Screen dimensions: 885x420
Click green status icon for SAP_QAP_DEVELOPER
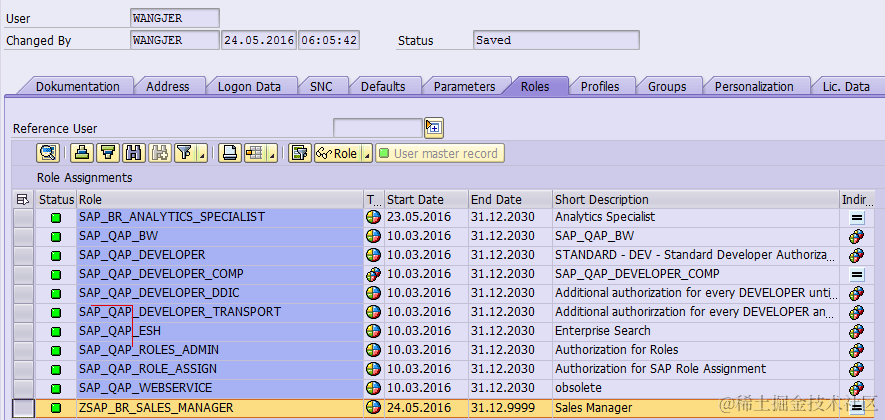click(x=56, y=255)
